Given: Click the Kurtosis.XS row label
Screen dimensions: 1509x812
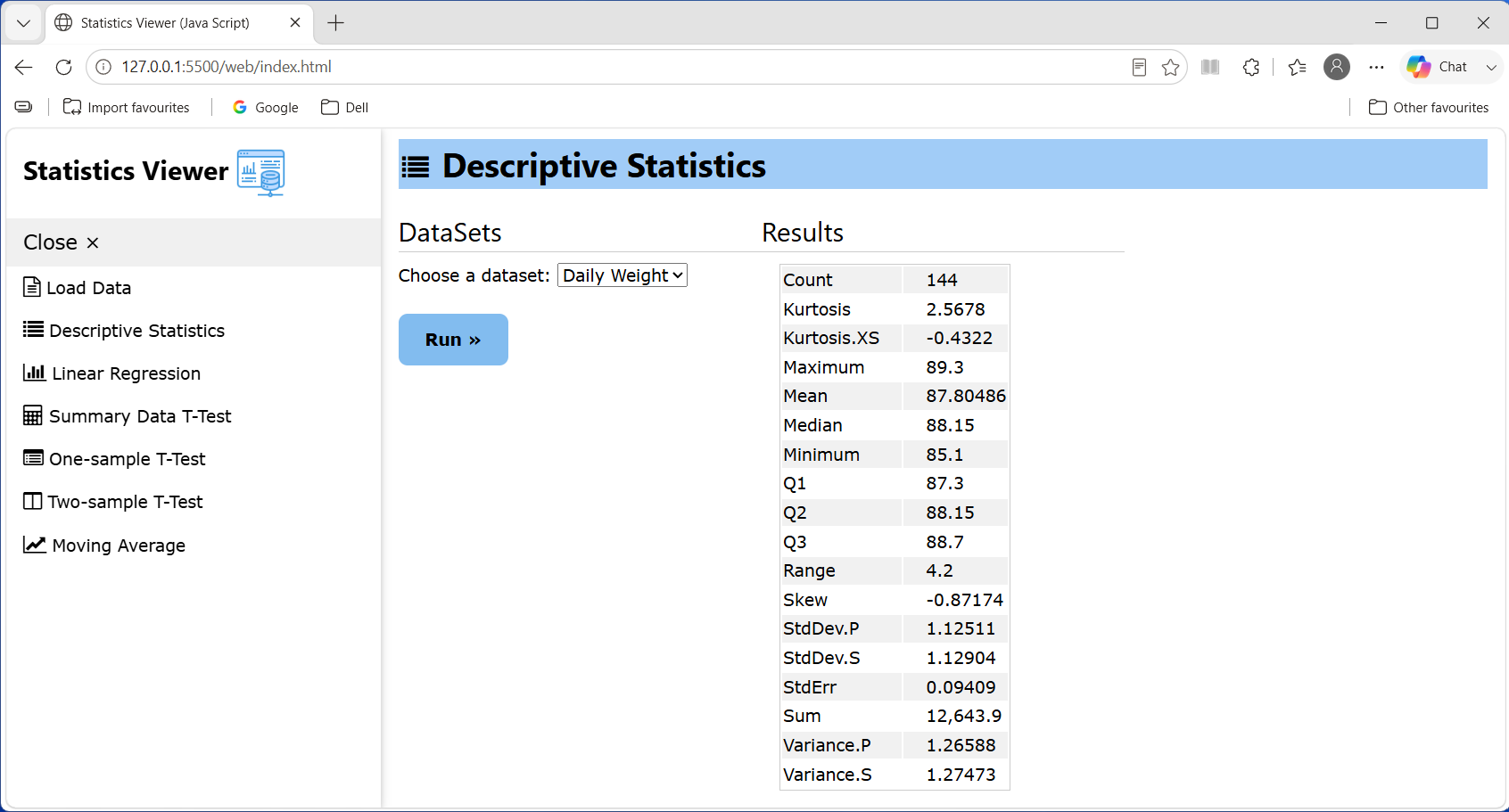Looking at the screenshot, I should coord(831,338).
